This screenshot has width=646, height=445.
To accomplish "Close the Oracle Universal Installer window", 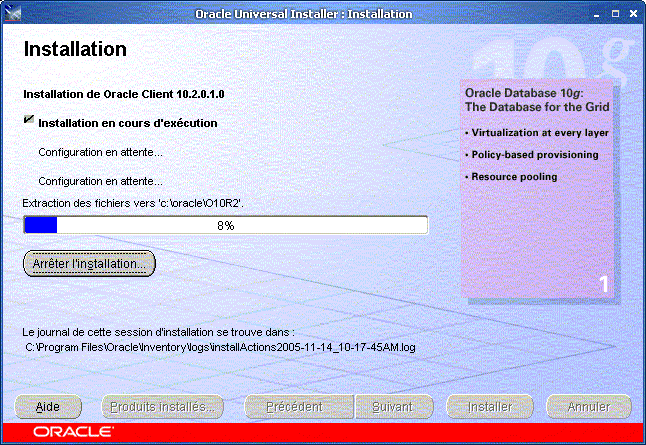I will 632,13.
